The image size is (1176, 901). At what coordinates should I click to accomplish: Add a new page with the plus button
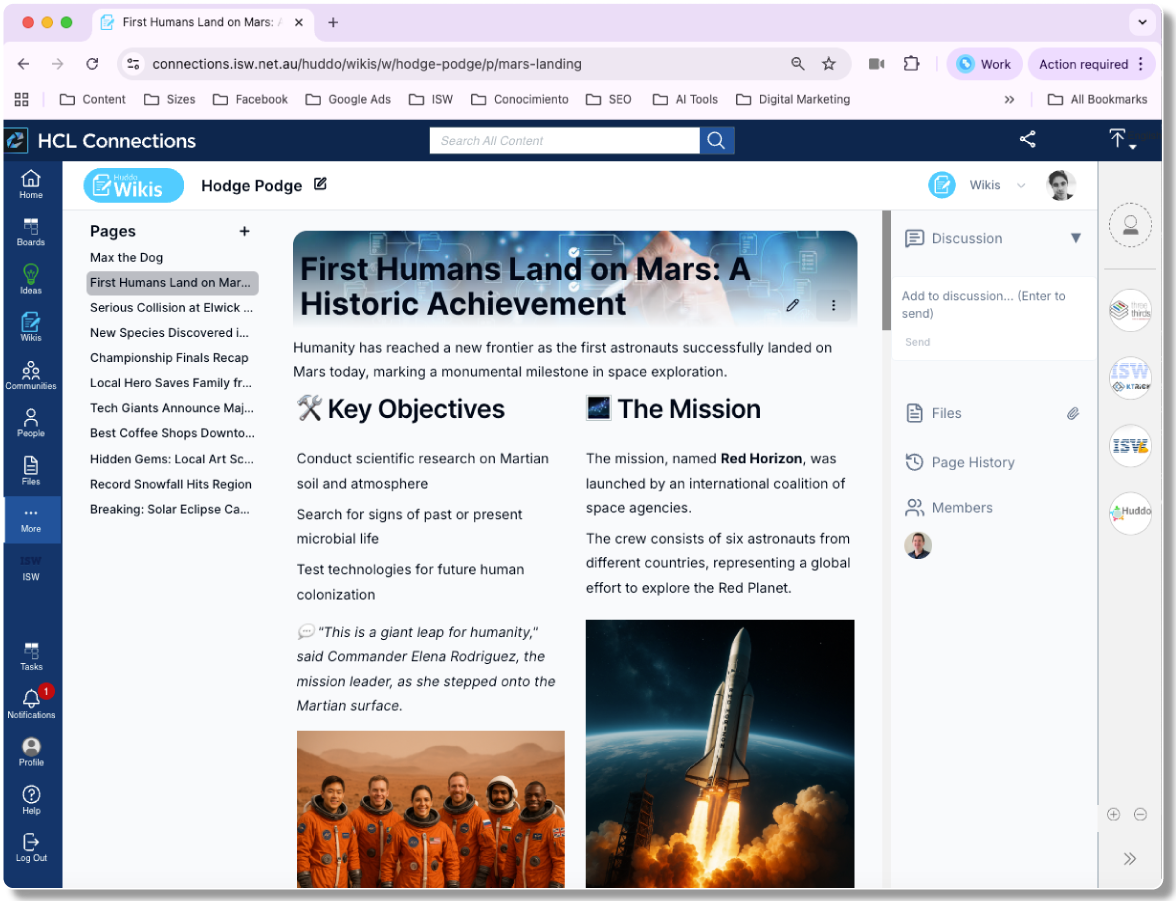tap(244, 231)
